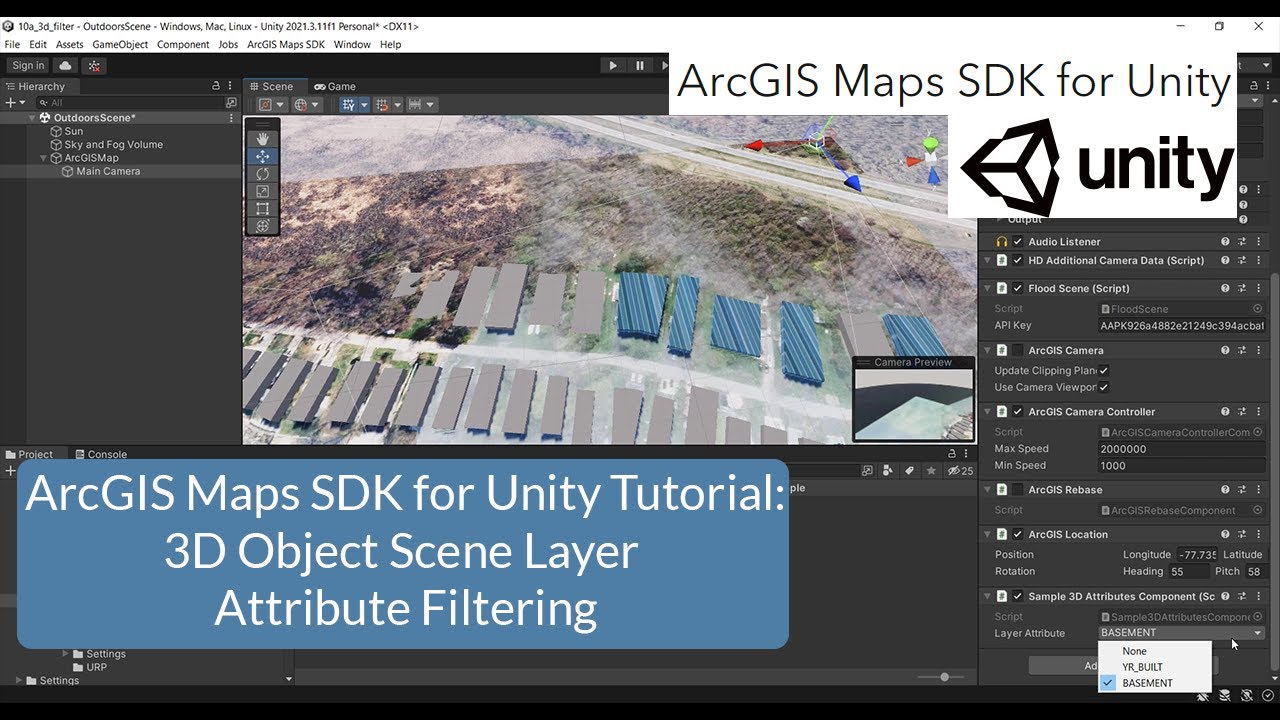Open the Window menu
This screenshot has width=1280, height=720.
pyautogui.click(x=352, y=44)
